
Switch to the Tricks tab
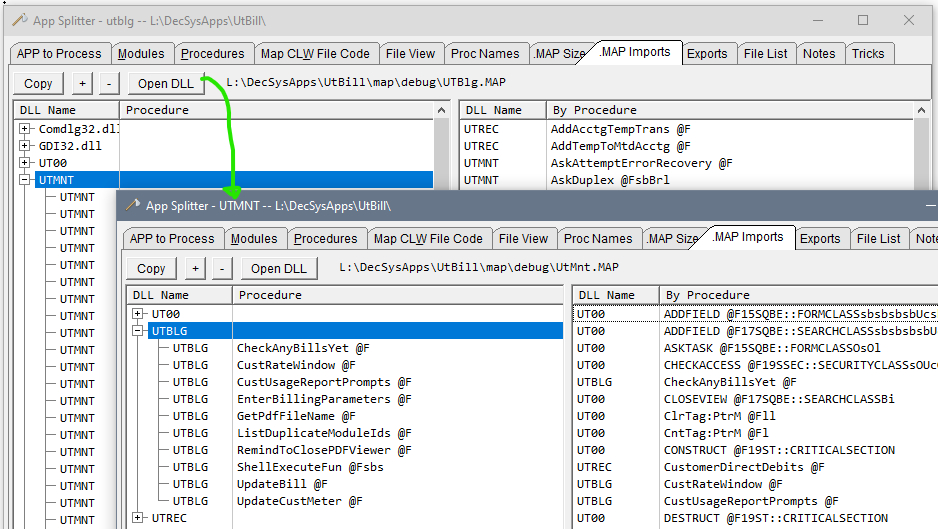[x=867, y=54]
